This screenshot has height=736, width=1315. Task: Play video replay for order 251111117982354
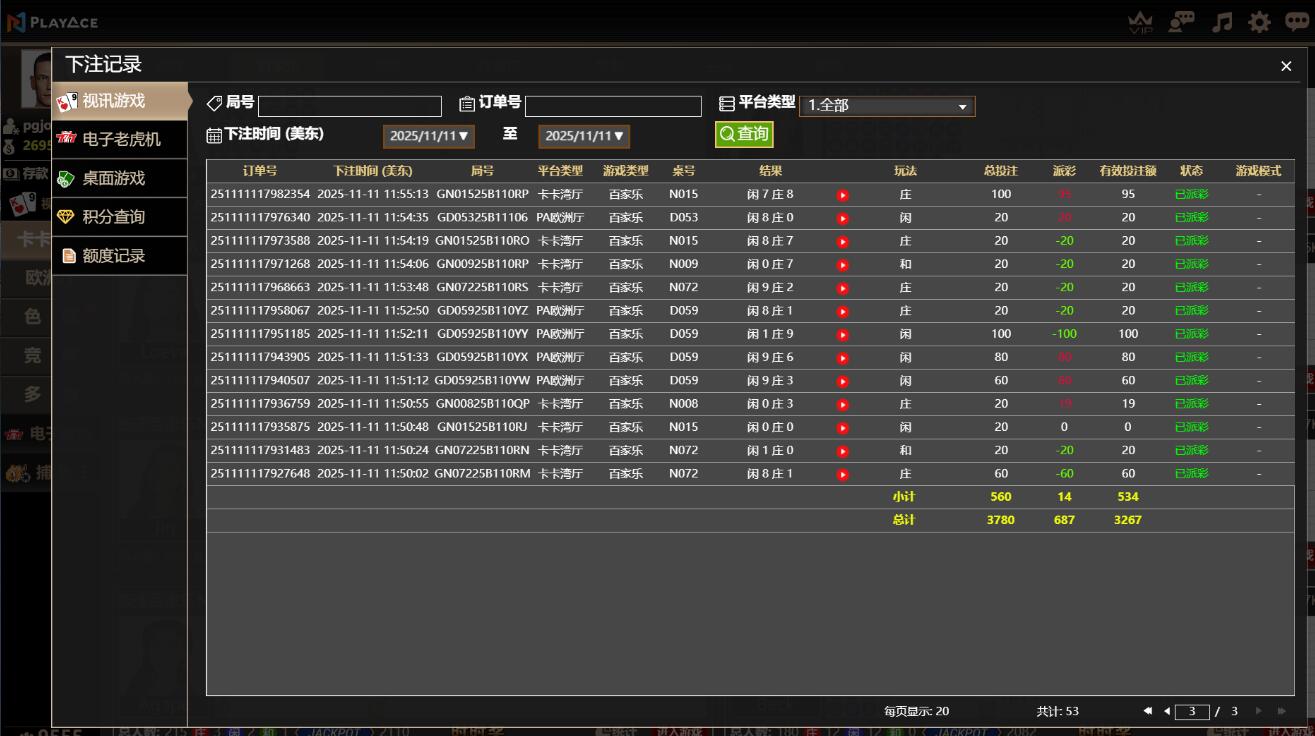[x=842, y=195]
